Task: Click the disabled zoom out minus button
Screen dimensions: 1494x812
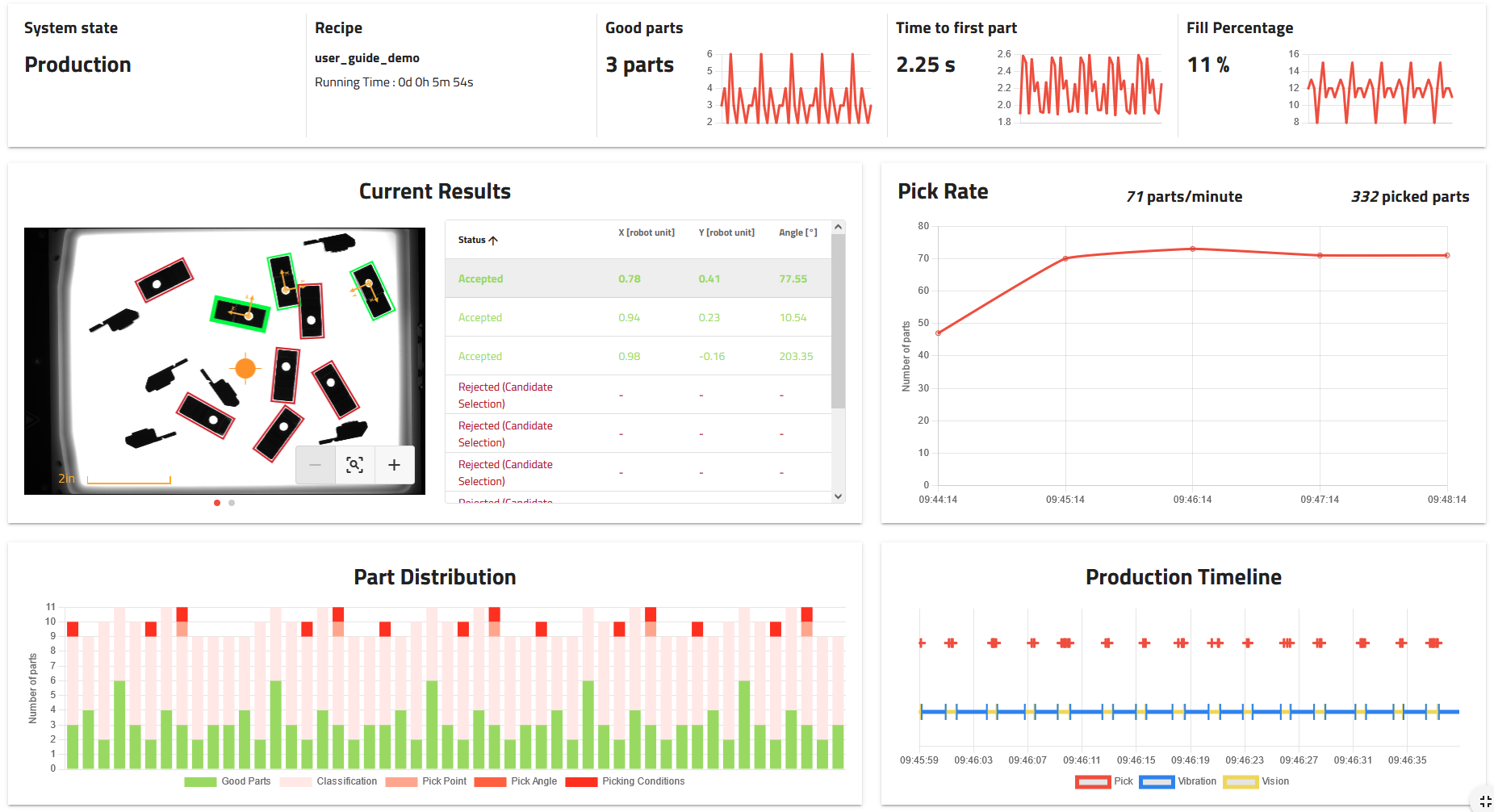Action: tap(316, 465)
